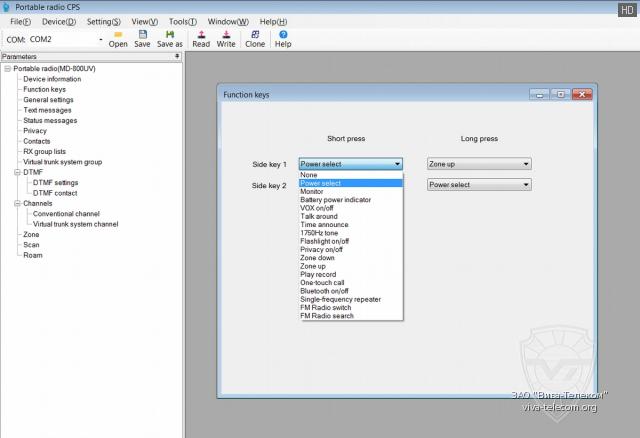The width and height of the screenshot is (640, 438).
Task: Select Roam in the tree
Action: [33, 255]
